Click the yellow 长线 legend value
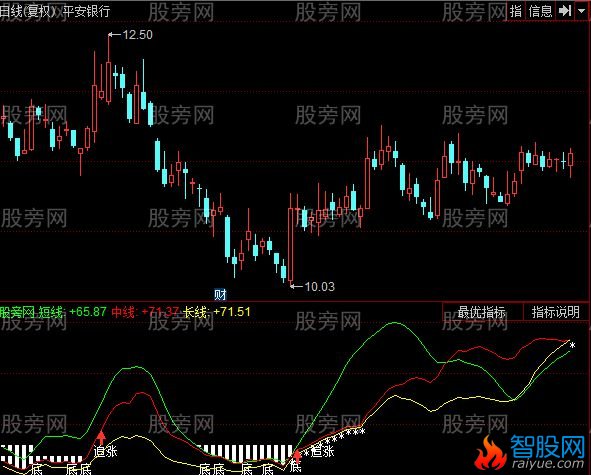The image size is (591, 475). (232, 312)
